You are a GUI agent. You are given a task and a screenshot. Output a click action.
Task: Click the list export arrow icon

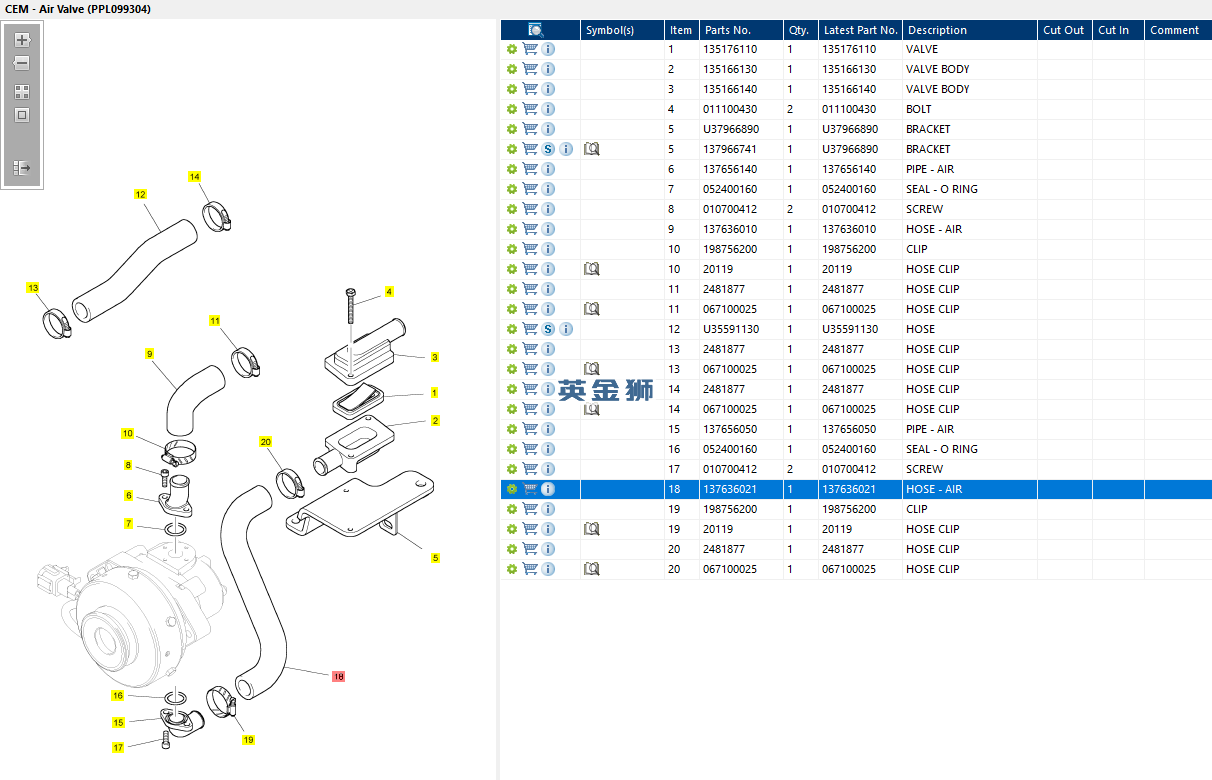click(22, 168)
